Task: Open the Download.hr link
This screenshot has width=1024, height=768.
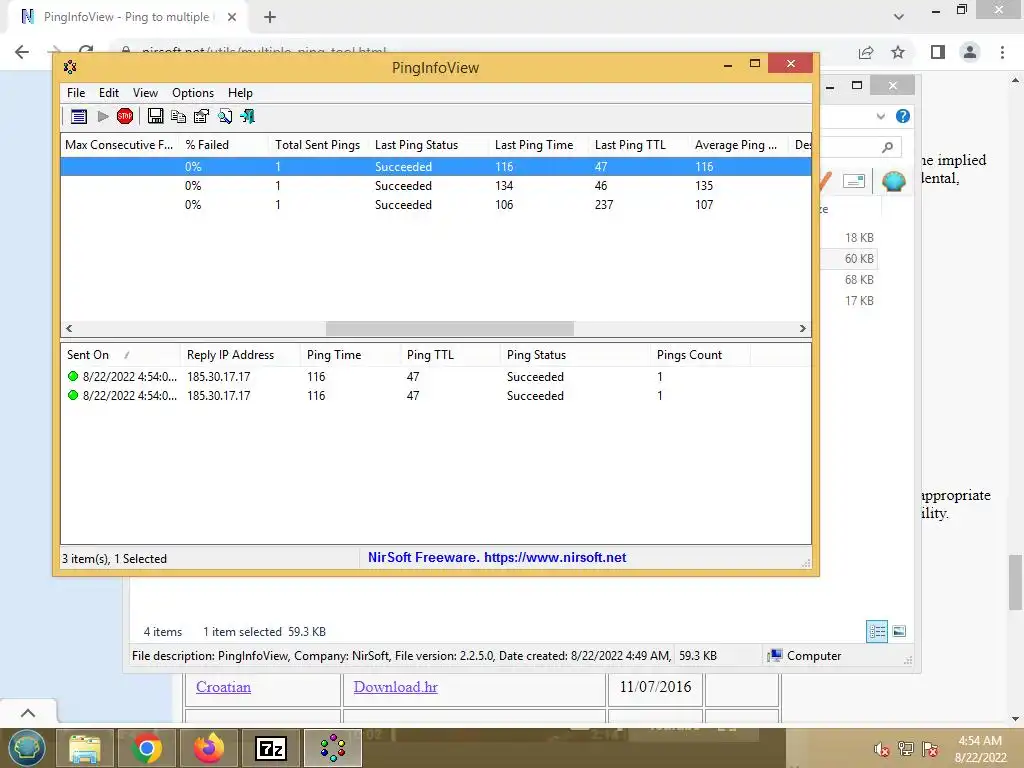Action: pos(395,687)
